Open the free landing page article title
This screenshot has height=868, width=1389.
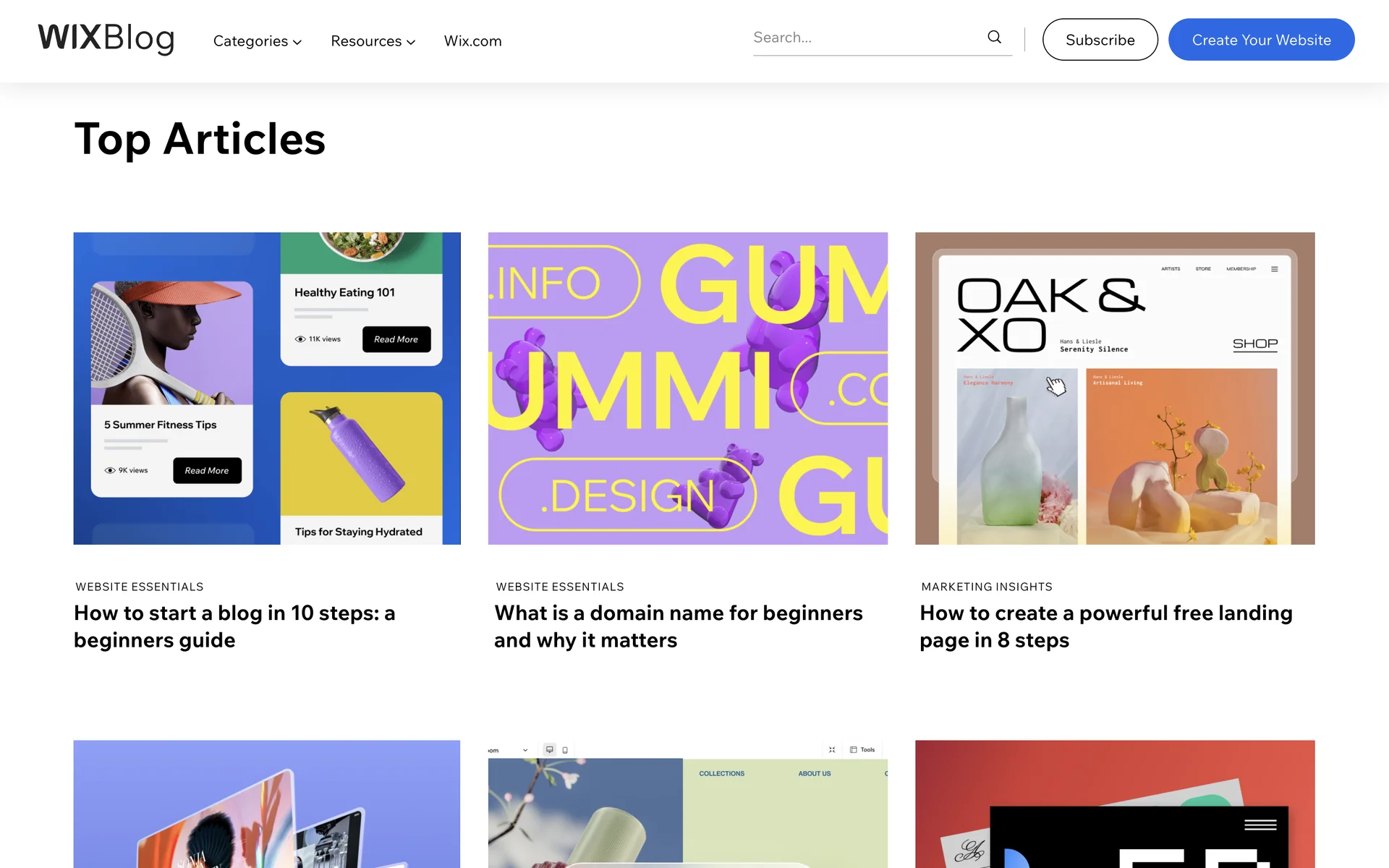point(1105,626)
